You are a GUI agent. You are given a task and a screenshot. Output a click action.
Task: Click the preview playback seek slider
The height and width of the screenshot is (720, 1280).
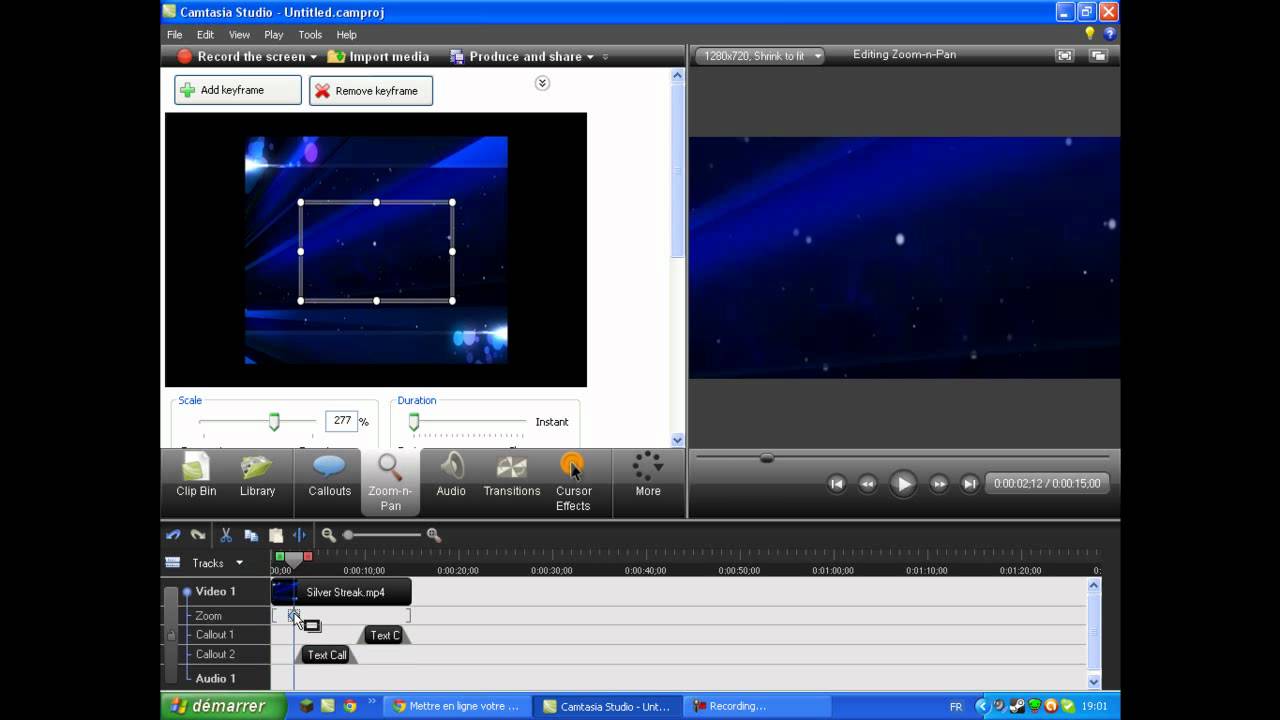click(767, 458)
